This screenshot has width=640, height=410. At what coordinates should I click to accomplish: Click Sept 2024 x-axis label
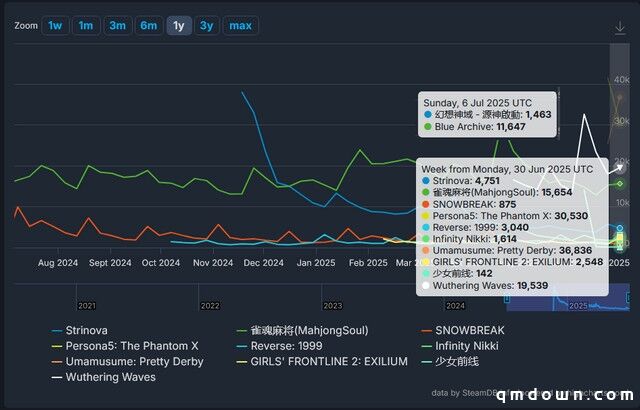click(x=110, y=263)
